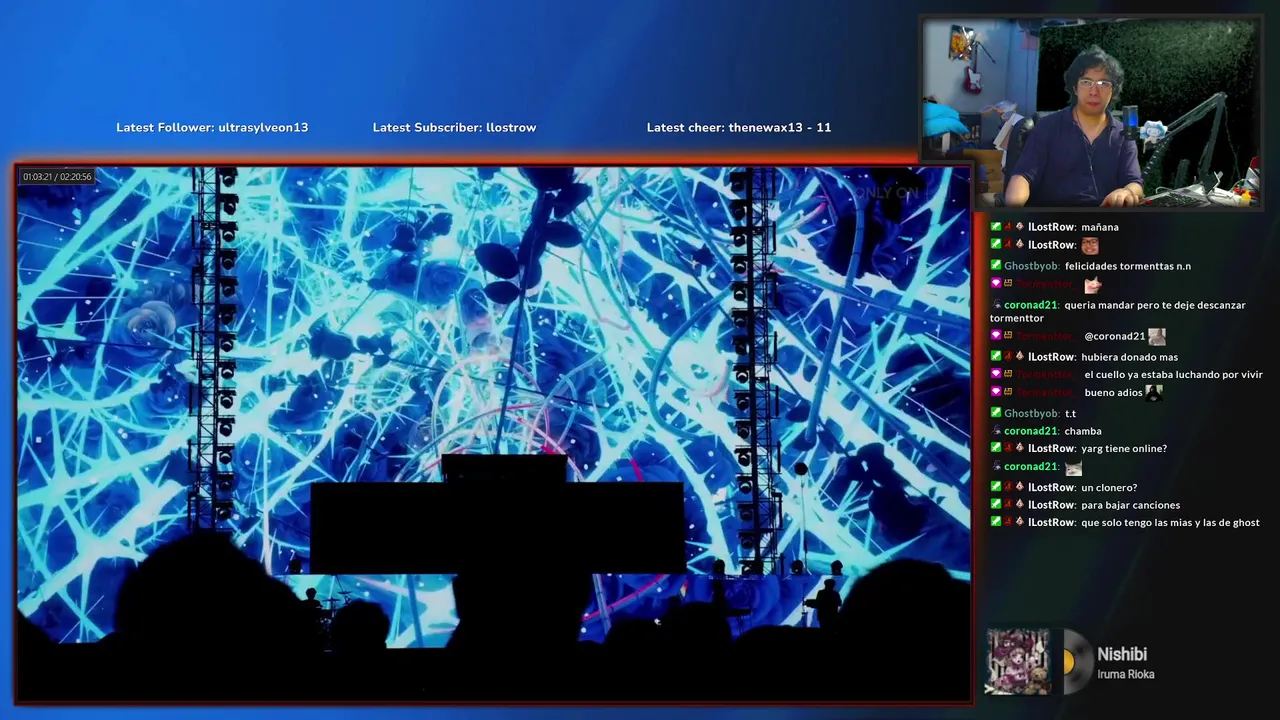
Task: Click ILostRow's message "mañana"
Action: click(1100, 227)
